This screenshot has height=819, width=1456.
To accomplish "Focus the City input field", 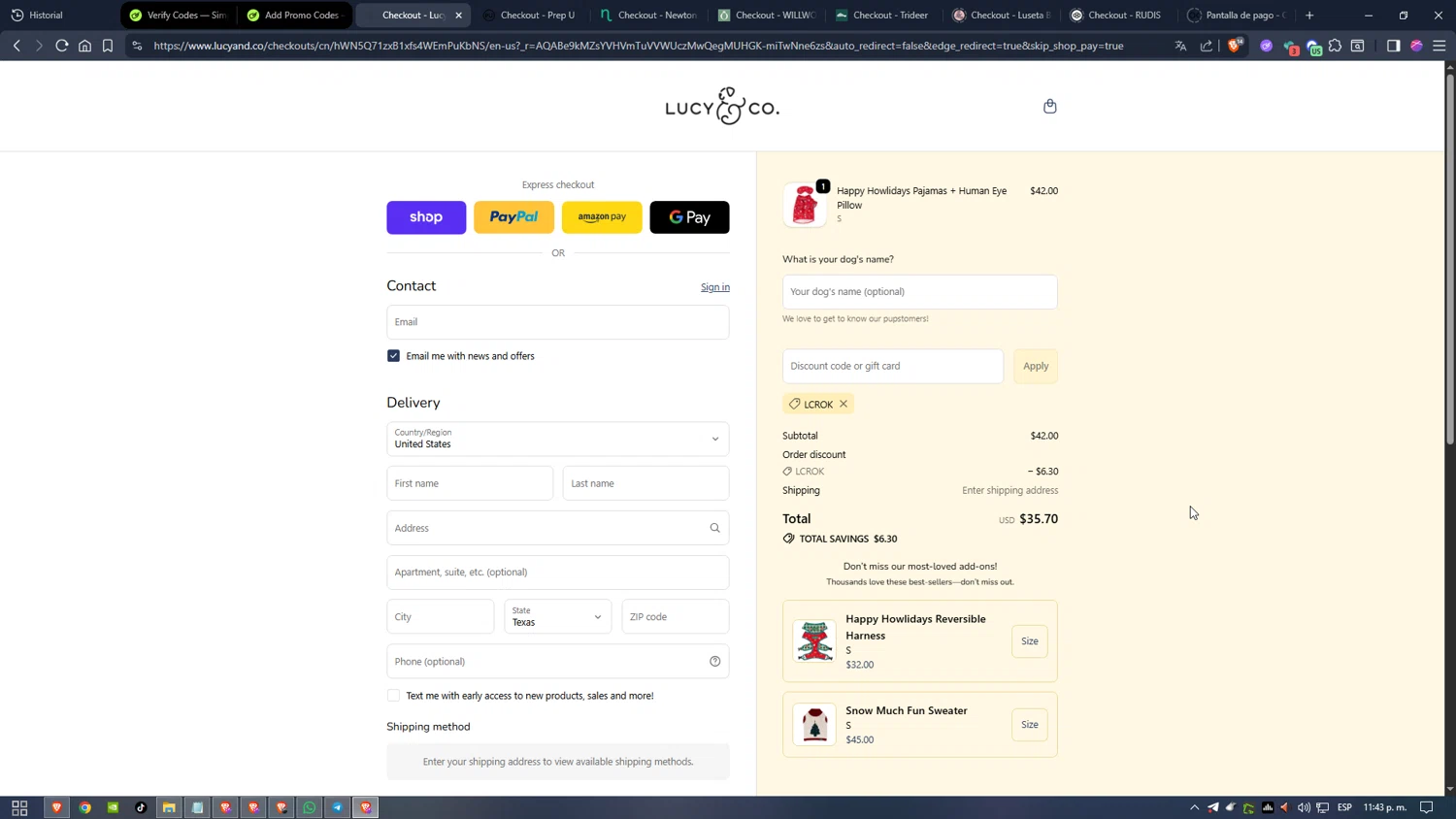I will click(441, 617).
